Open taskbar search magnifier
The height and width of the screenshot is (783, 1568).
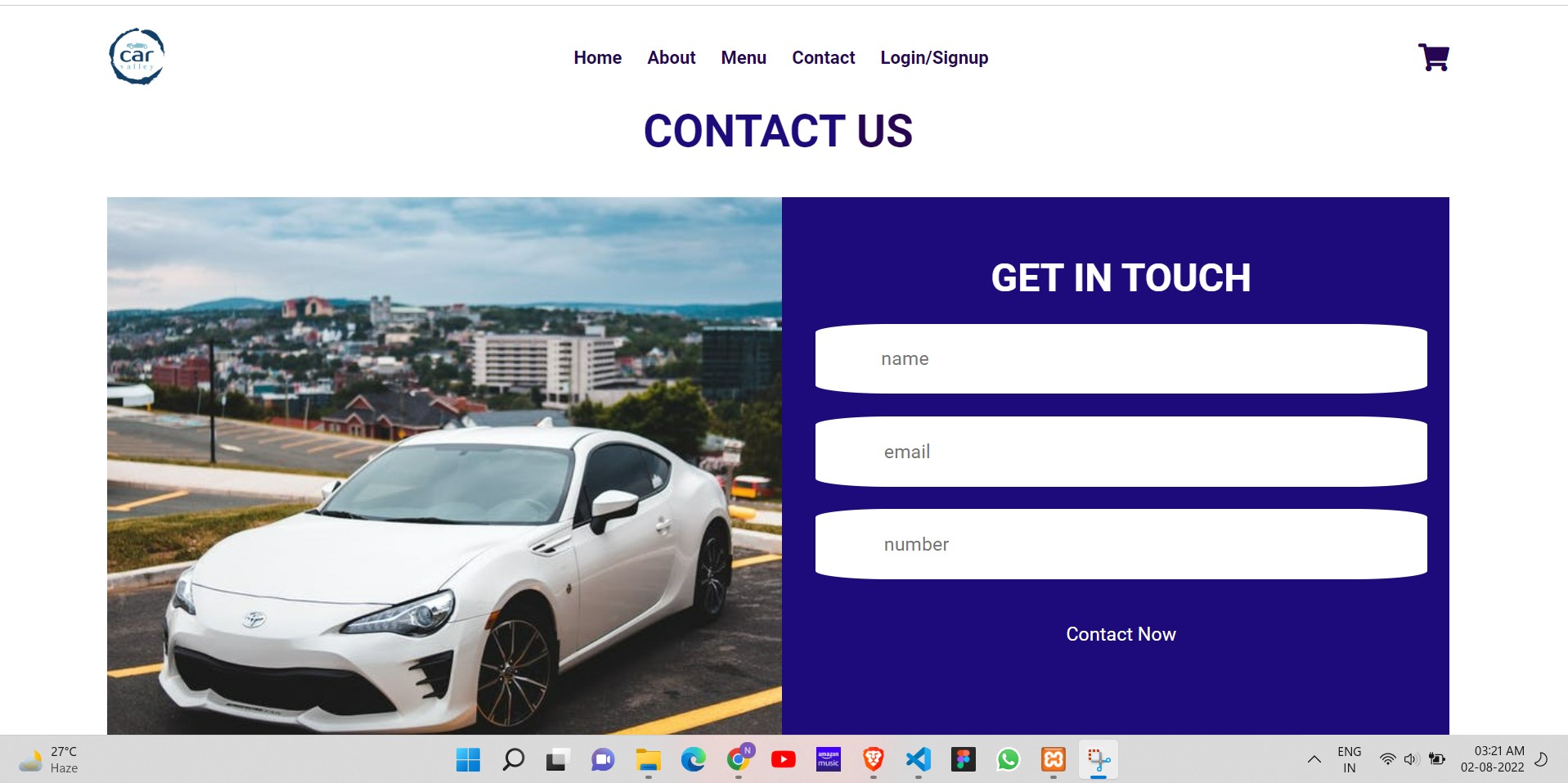click(513, 760)
